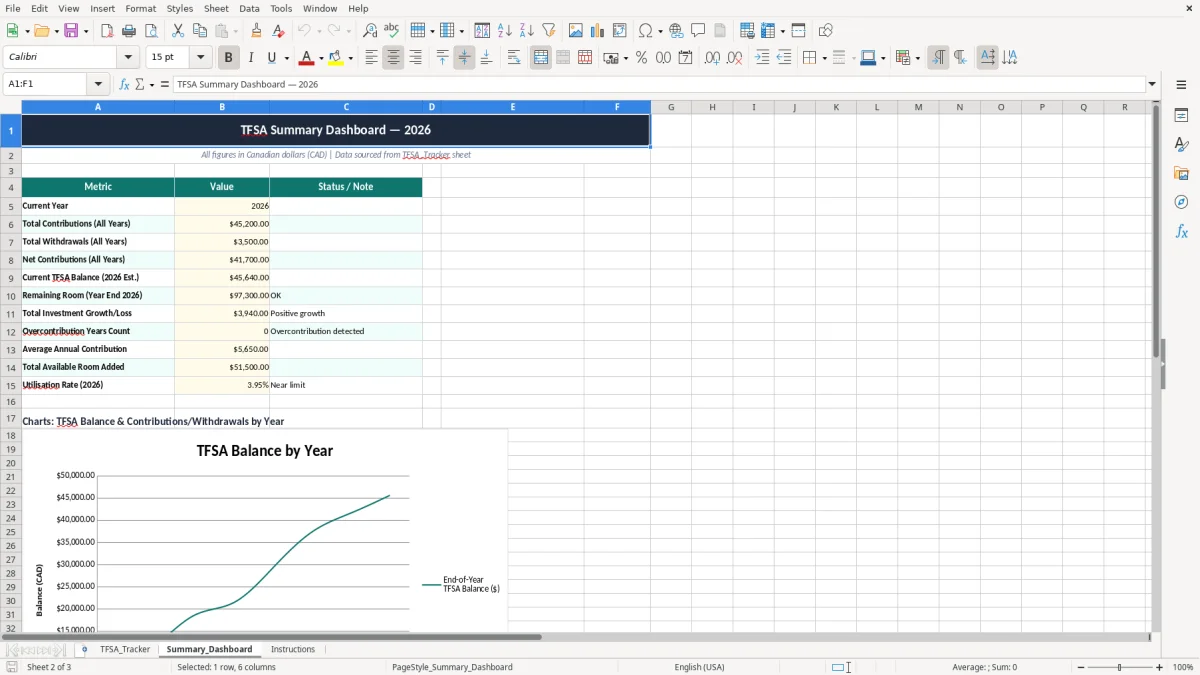Open the Function Wizard
This screenshot has height=675, width=1200.
pyautogui.click(x=125, y=84)
